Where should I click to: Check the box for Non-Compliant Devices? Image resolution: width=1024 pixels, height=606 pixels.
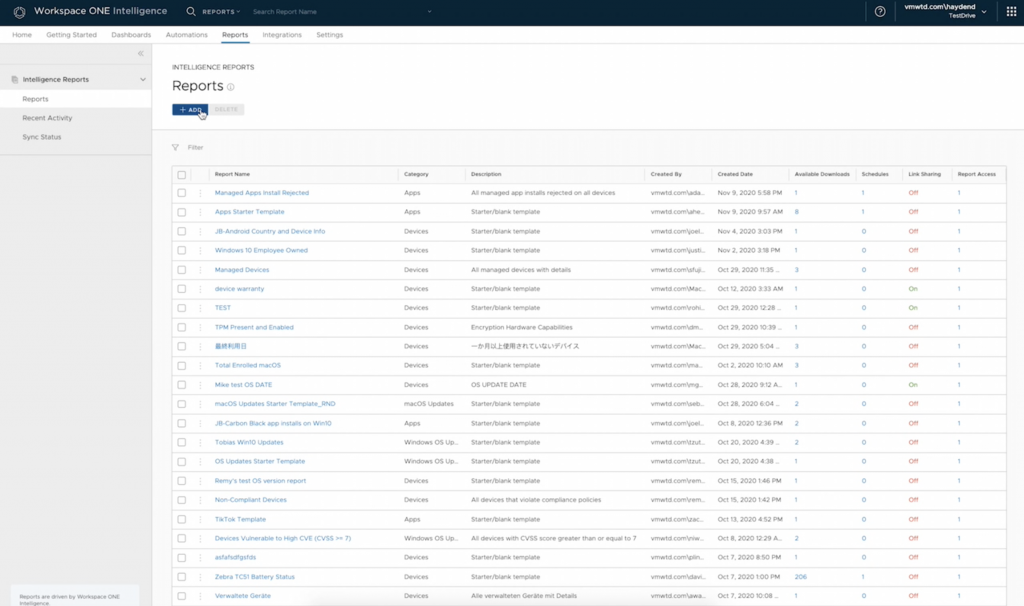pos(181,500)
